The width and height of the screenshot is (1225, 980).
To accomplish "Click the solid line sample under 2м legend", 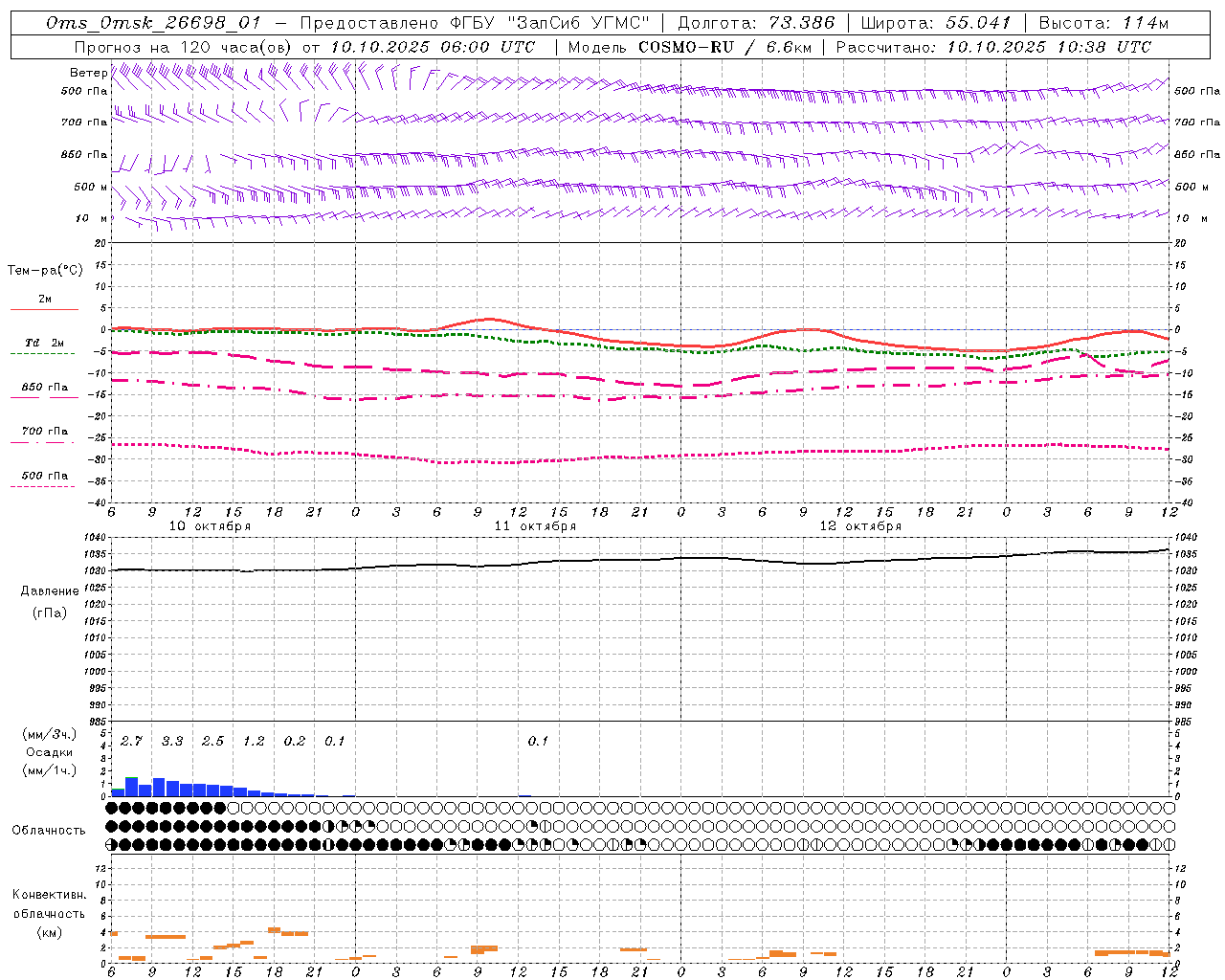I will tap(44, 310).
